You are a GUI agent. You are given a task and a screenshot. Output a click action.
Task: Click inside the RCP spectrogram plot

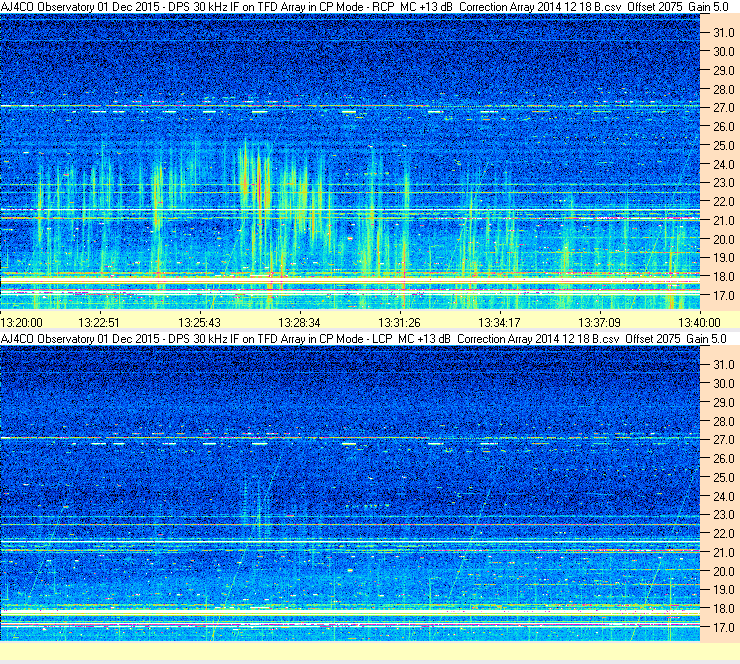tap(350, 161)
